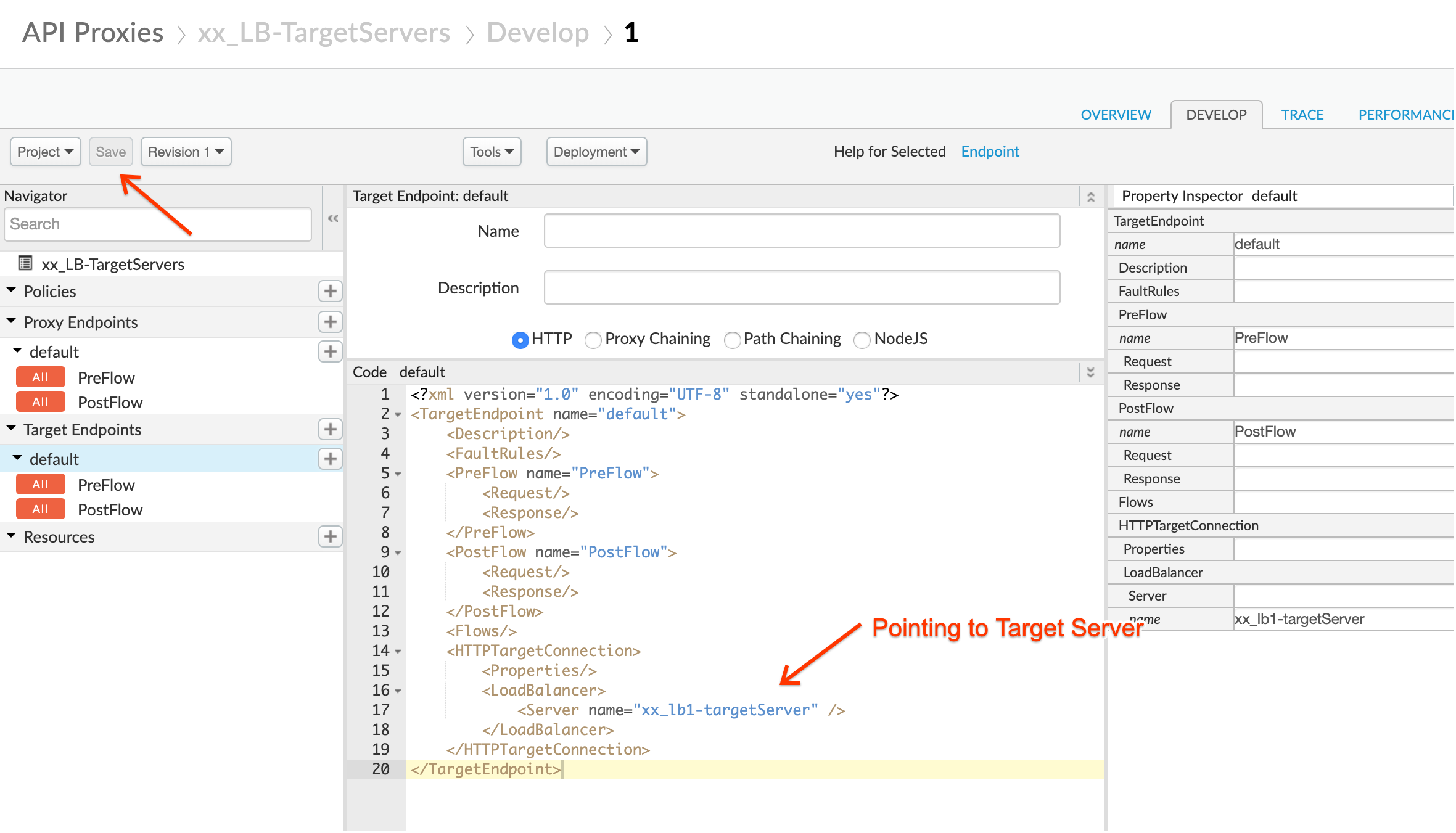Click the Target Endpoint Description field

click(802, 287)
